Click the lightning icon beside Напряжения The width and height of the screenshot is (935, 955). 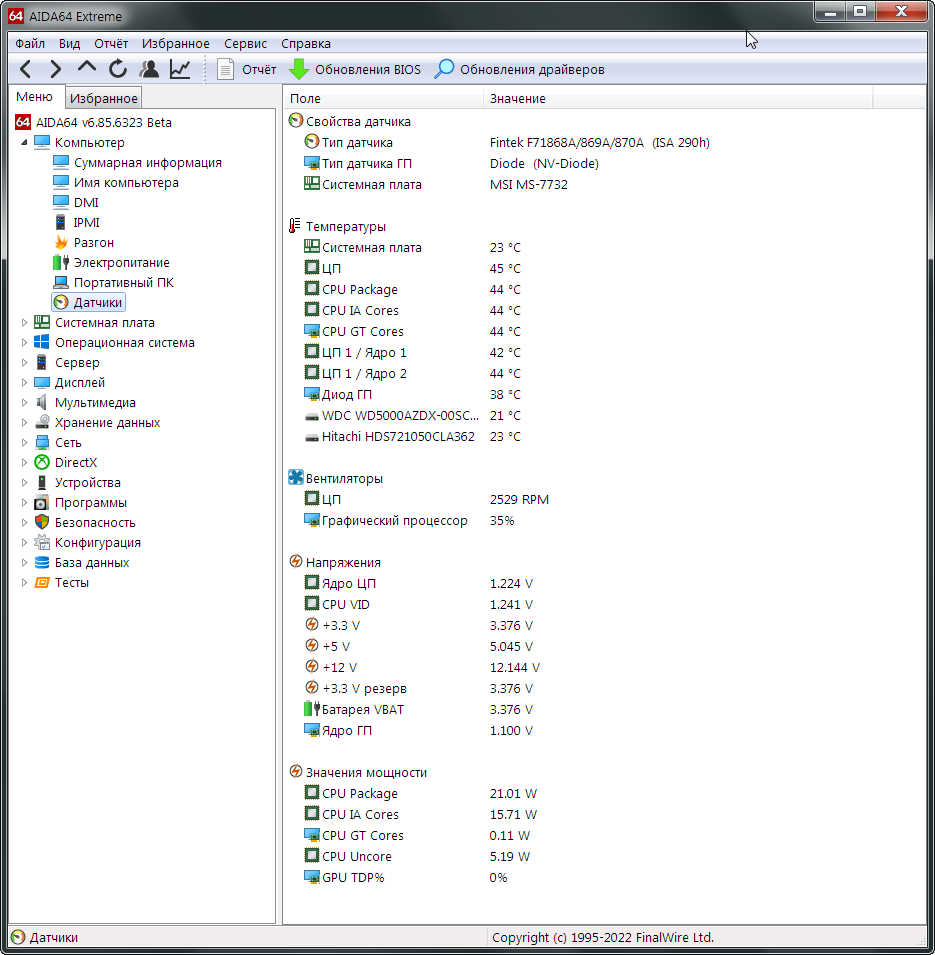click(295, 562)
